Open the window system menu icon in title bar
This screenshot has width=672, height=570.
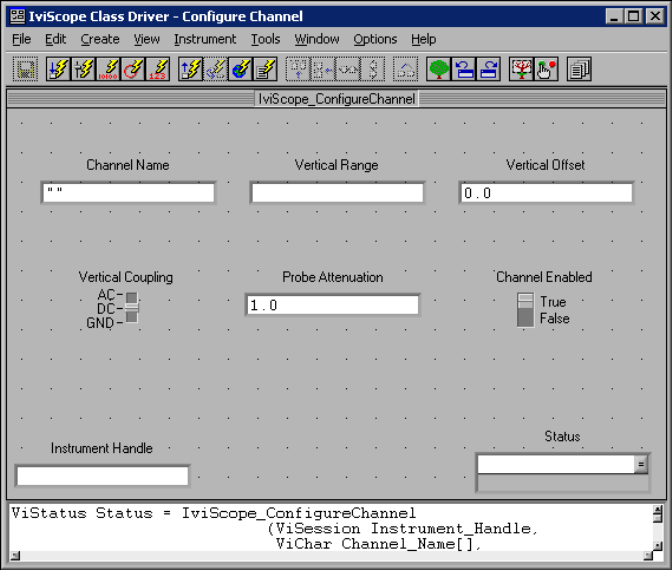[x=18, y=16]
